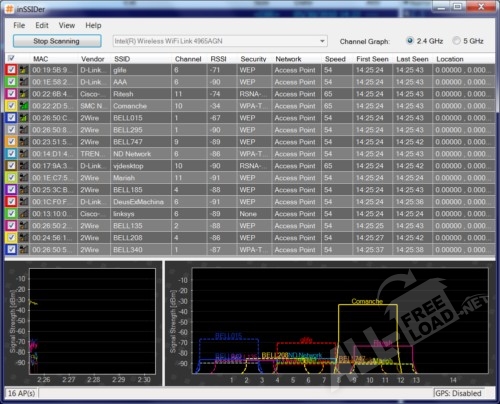Click signal strength icon for BELL208

pyautogui.click(x=24, y=238)
